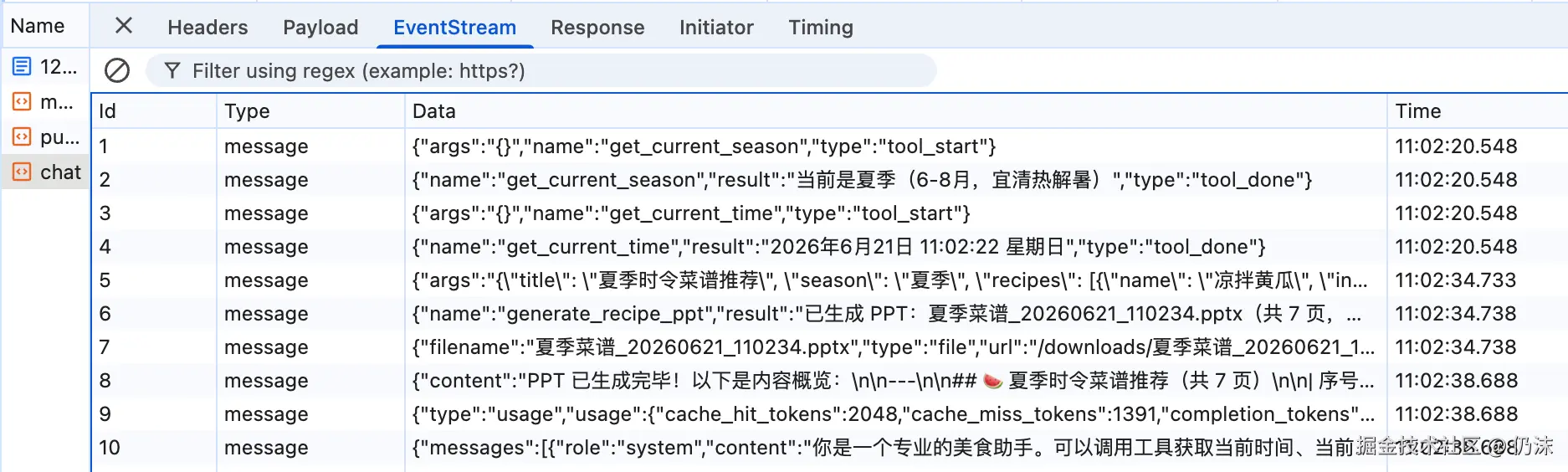This screenshot has width=1568, height=472.
Task: Open the Payload tab
Action: click(x=320, y=28)
